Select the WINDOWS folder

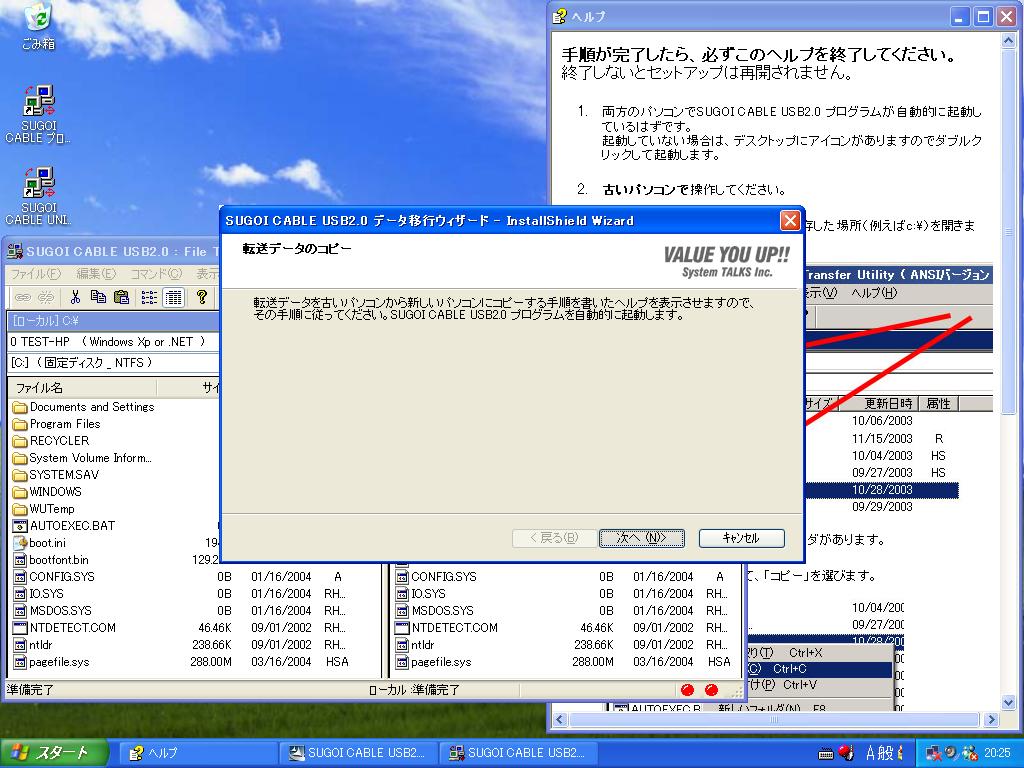click(x=48, y=492)
